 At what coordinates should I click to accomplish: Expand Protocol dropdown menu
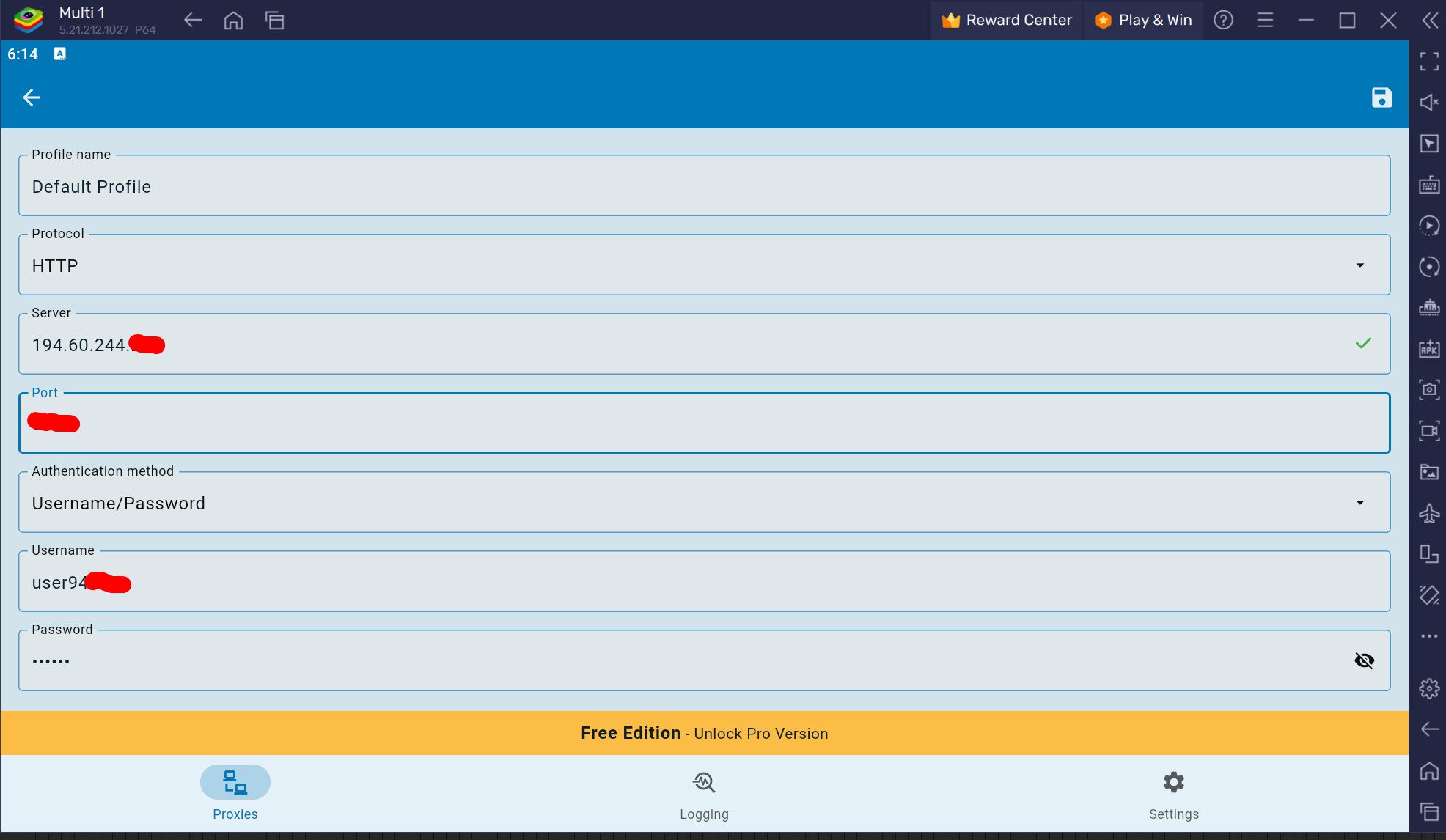[1361, 264]
